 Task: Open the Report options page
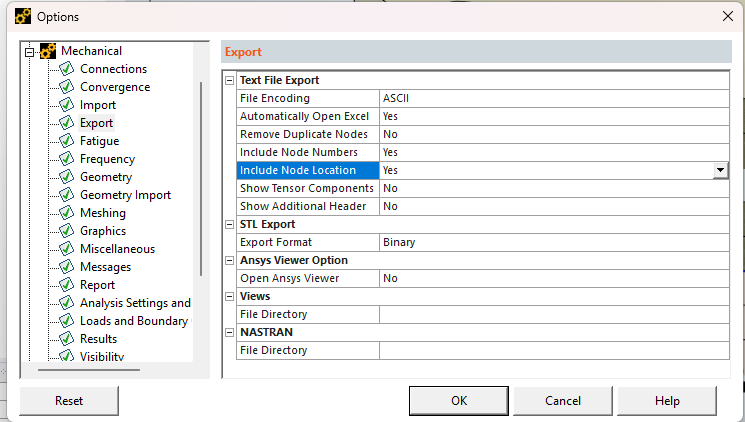tap(97, 285)
